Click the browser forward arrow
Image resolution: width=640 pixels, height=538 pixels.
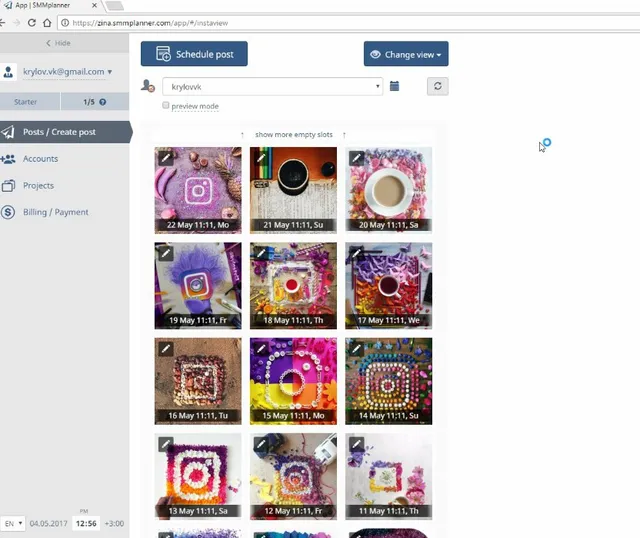coord(16,23)
